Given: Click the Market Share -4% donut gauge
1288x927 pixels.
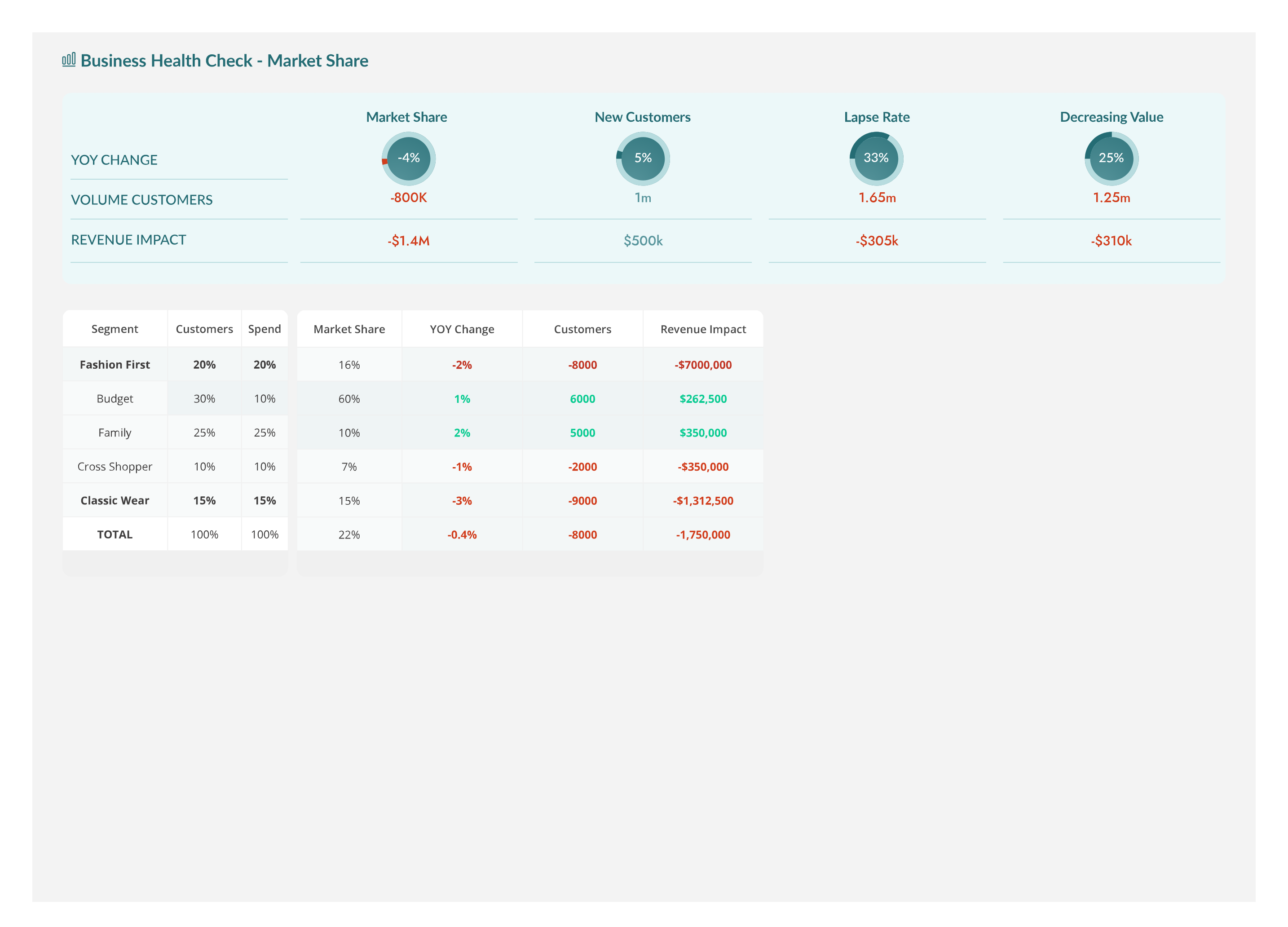Looking at the screenshot, I should click(408, 158).
